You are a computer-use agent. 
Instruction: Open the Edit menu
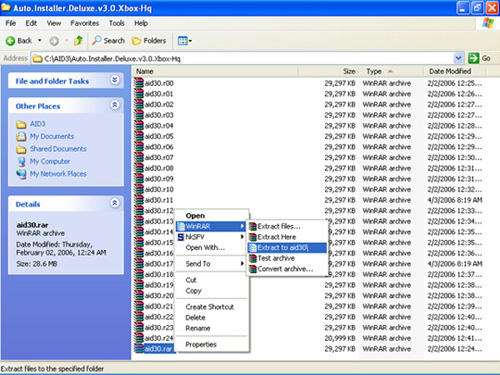(31, 23)
